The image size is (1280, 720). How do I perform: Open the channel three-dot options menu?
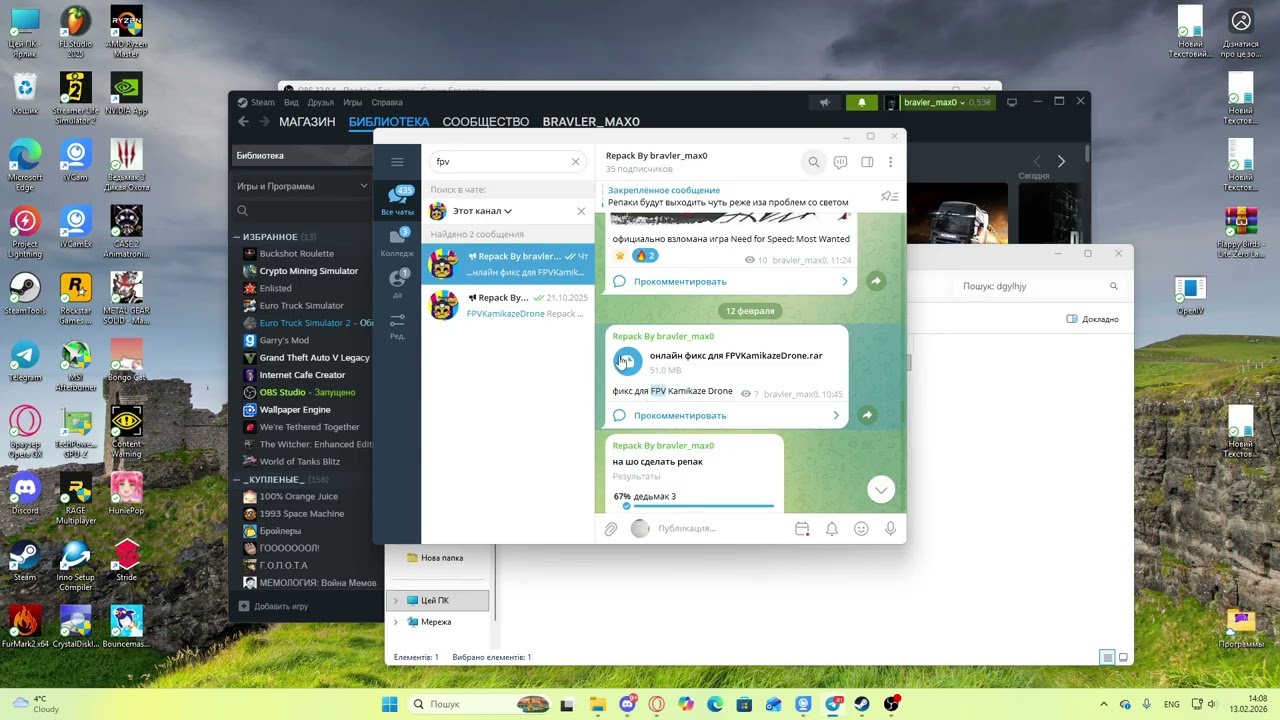coord(890,162)
